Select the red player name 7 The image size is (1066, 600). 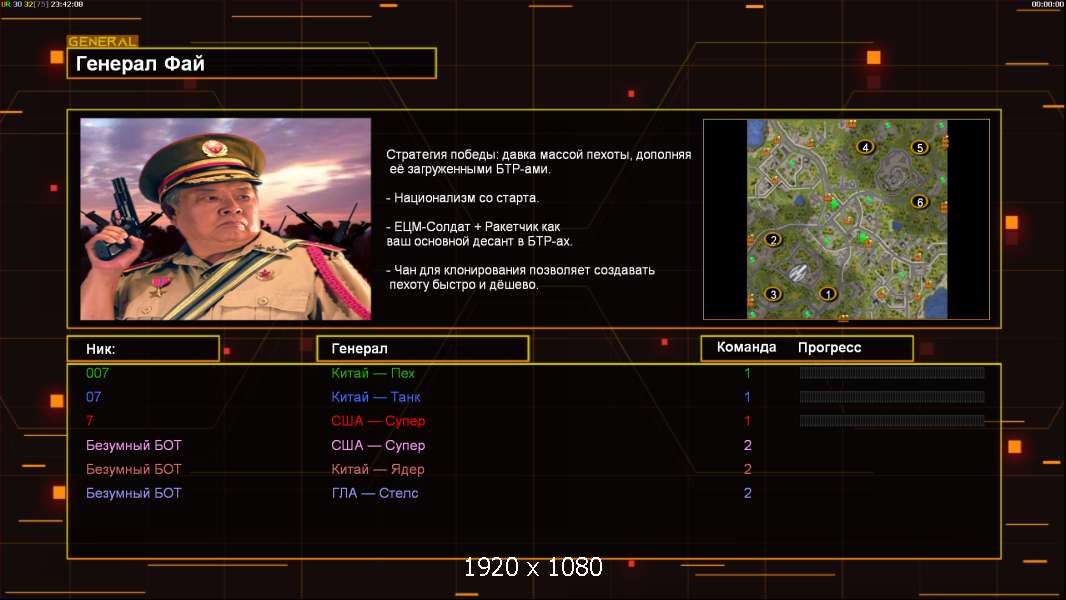point(89,421)
